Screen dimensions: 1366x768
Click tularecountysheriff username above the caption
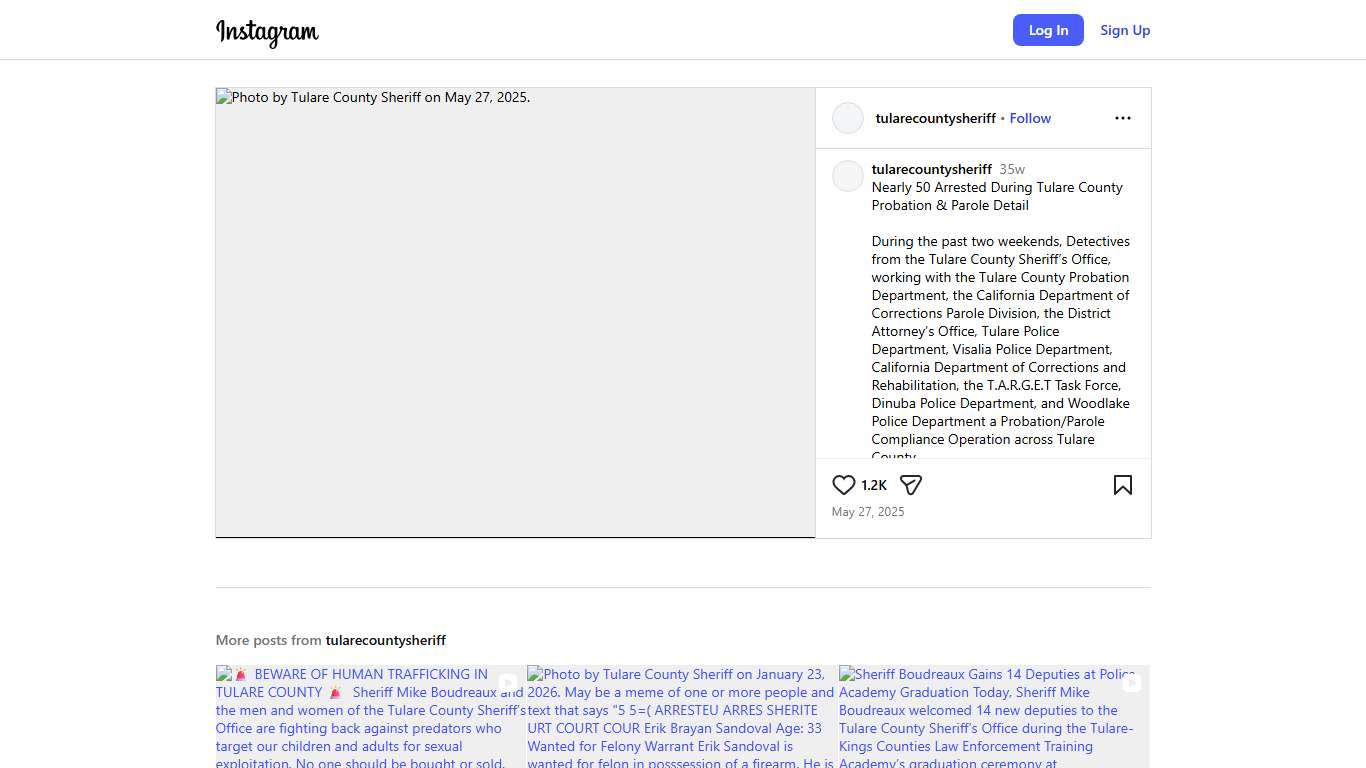(931, 169)
